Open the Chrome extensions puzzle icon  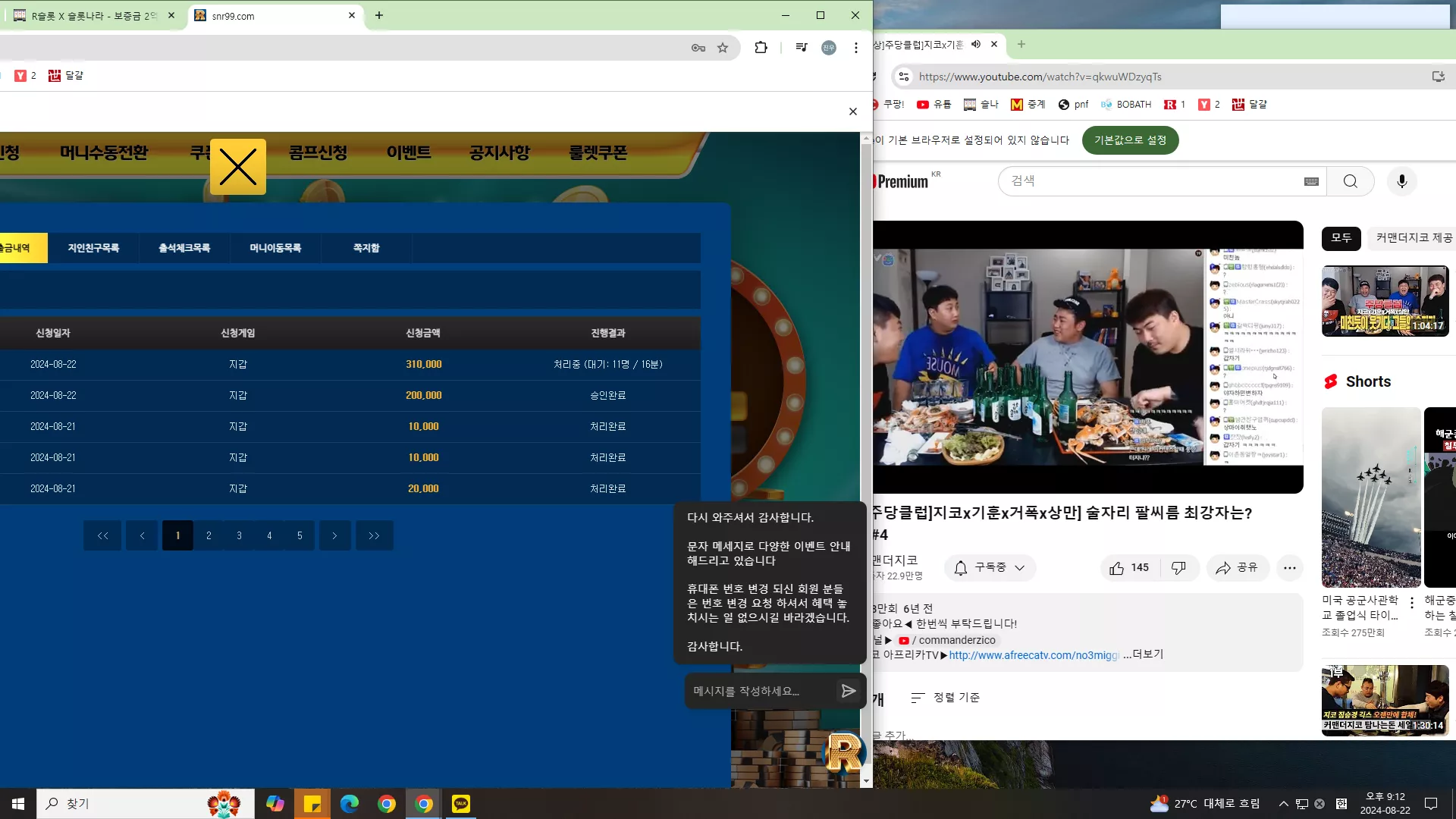pos(761,48)
